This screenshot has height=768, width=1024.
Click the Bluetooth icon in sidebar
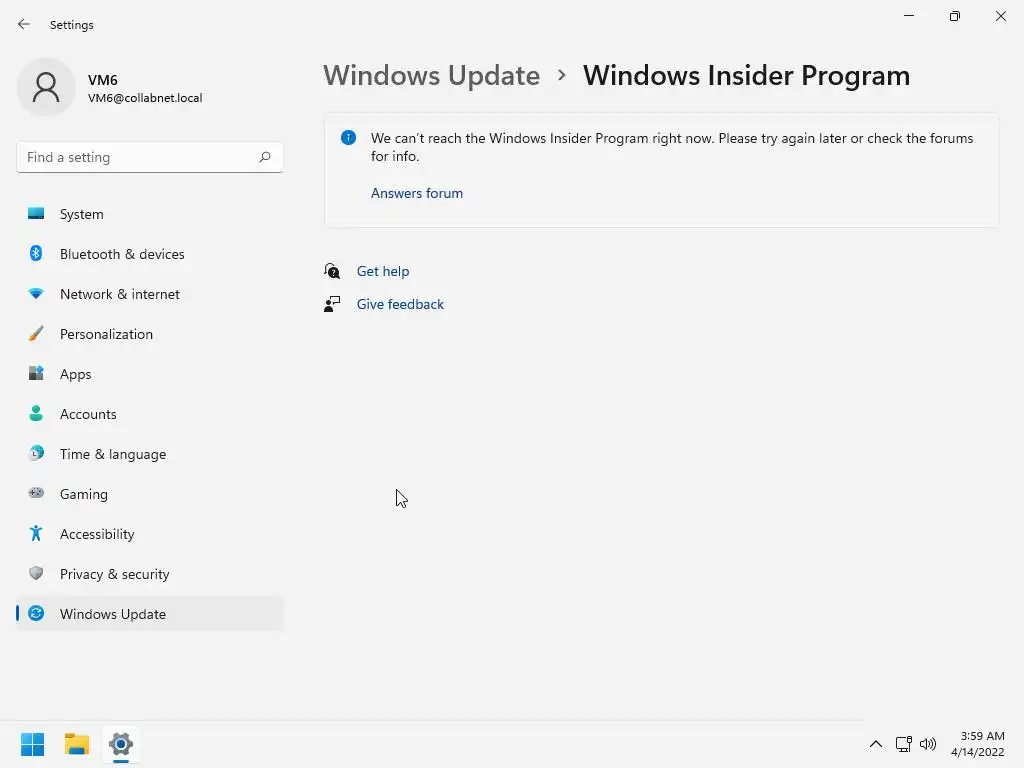click(36, 253)
